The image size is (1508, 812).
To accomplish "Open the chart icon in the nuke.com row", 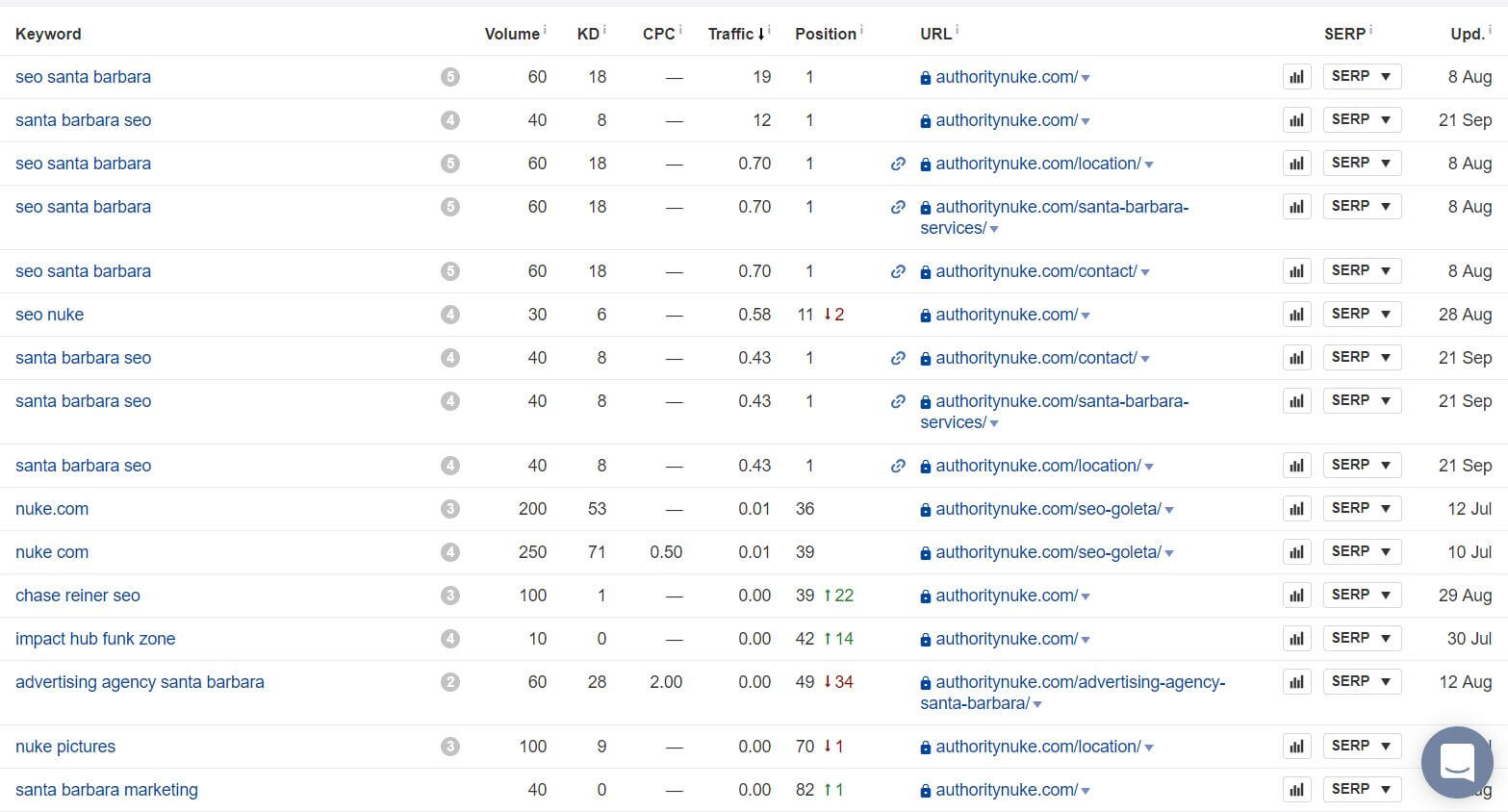I will click(x=1296, y=509).
